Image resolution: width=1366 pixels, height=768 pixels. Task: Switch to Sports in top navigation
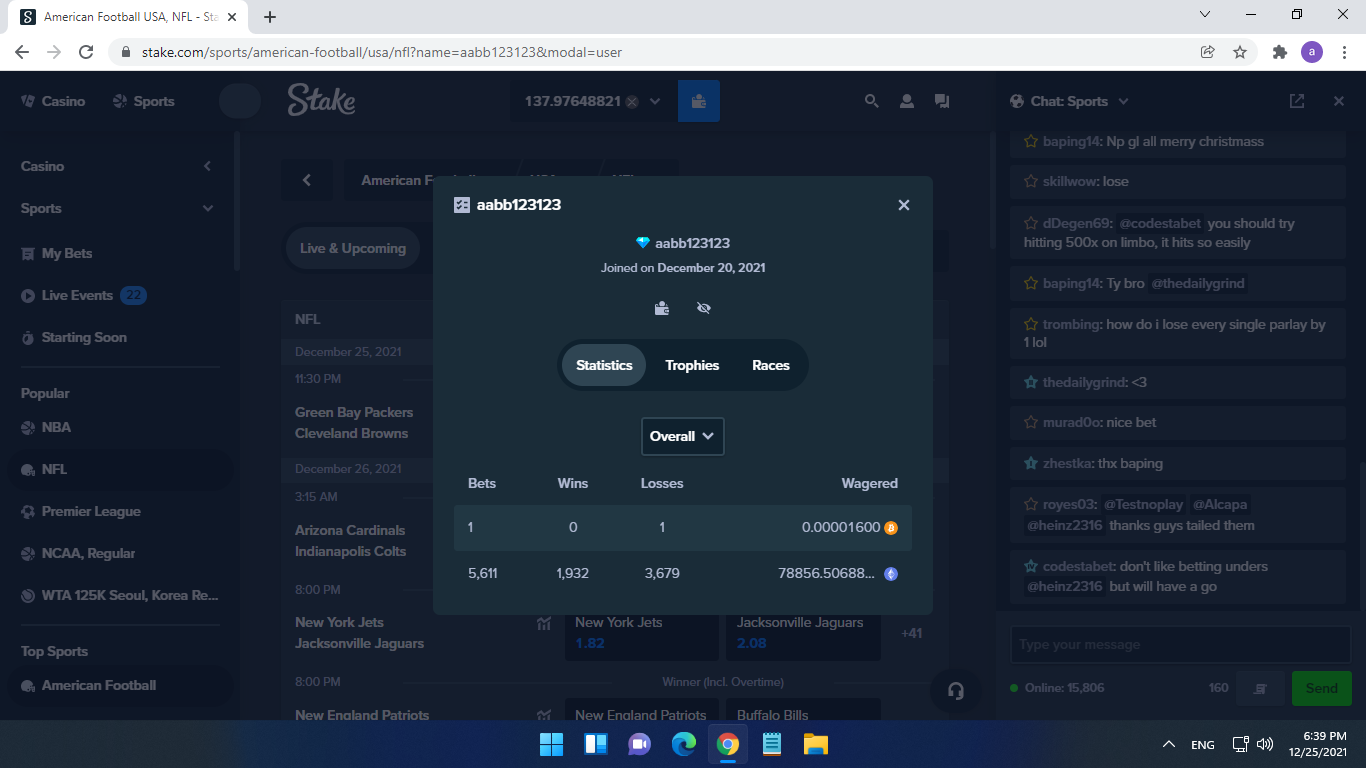[143, 101]
